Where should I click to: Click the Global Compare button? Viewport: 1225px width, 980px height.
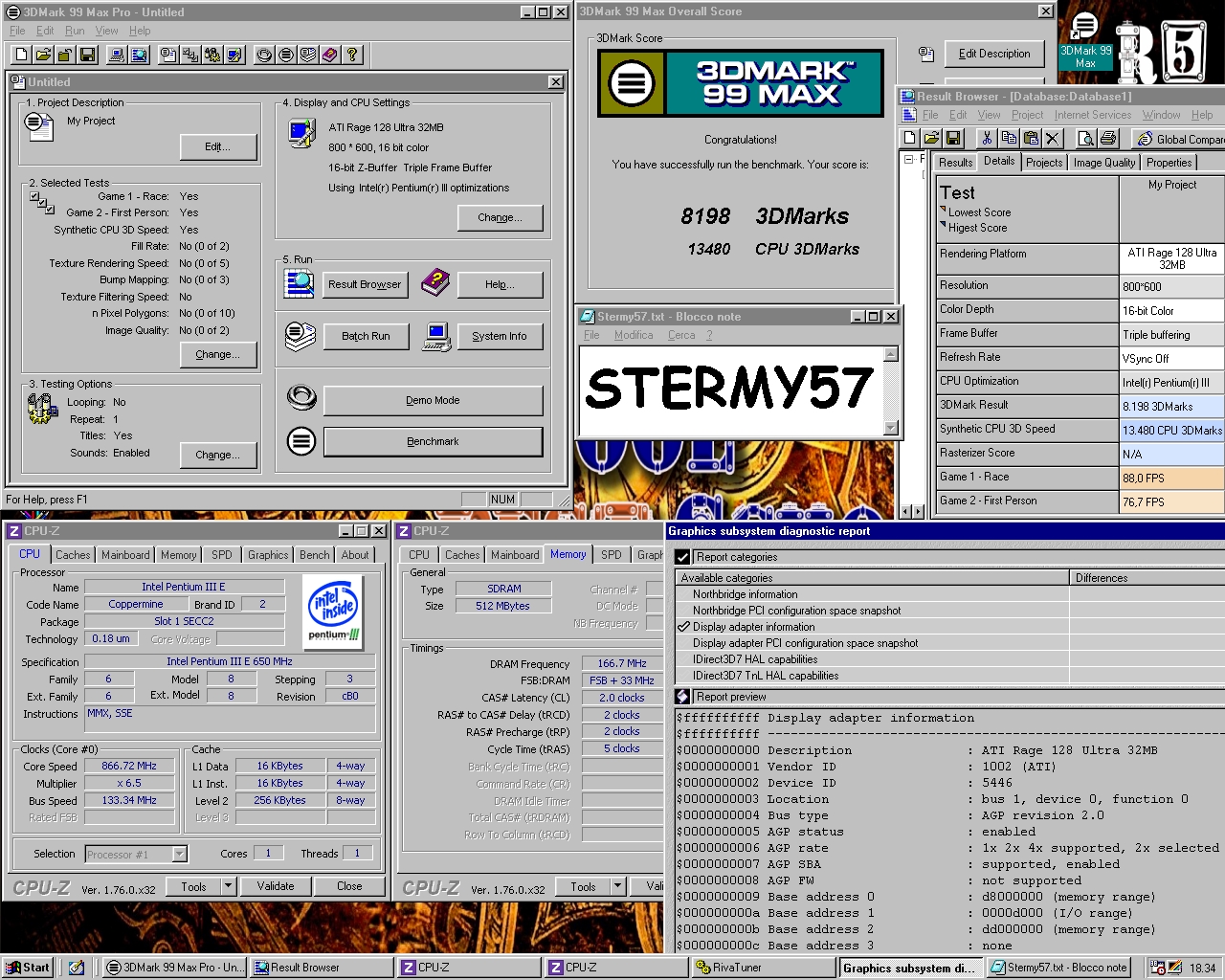(x=1180, y=139)
